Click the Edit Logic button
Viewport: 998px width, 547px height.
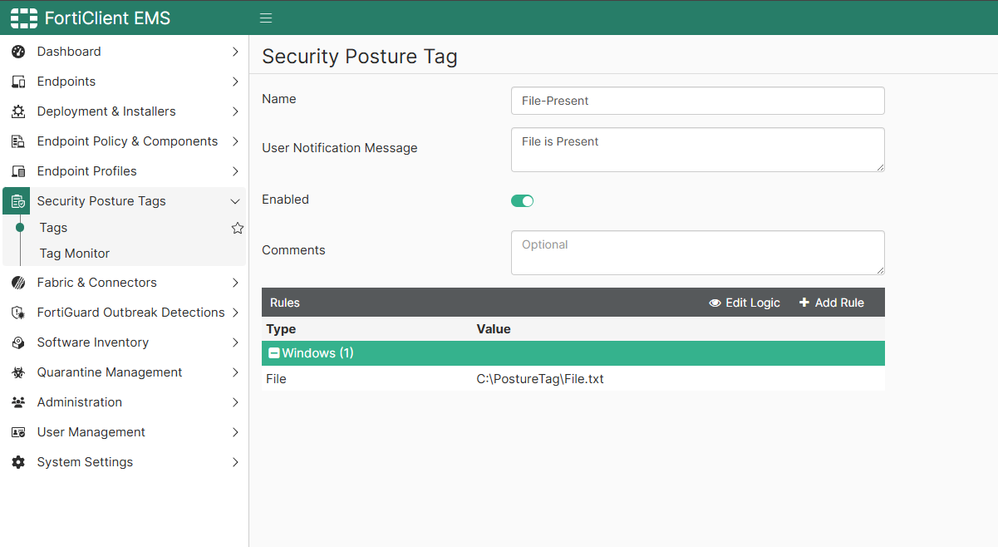744,303
